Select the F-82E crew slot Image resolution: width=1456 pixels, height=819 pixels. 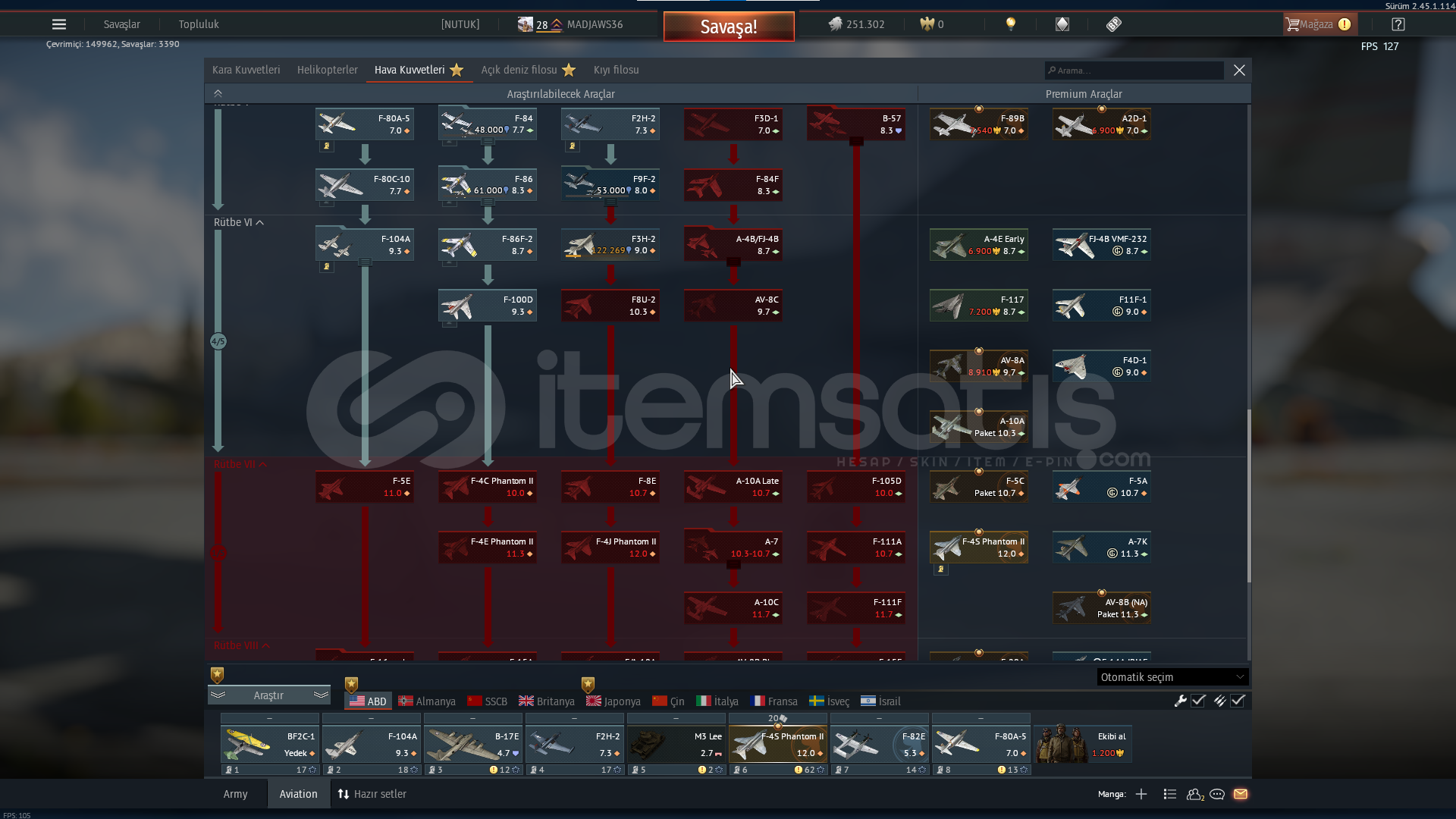point(880,744)
